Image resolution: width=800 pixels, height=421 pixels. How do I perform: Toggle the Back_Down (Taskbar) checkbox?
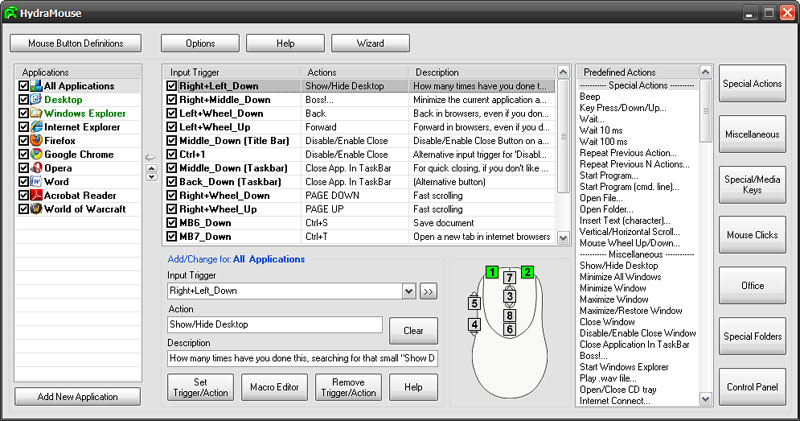coord(172,182)
